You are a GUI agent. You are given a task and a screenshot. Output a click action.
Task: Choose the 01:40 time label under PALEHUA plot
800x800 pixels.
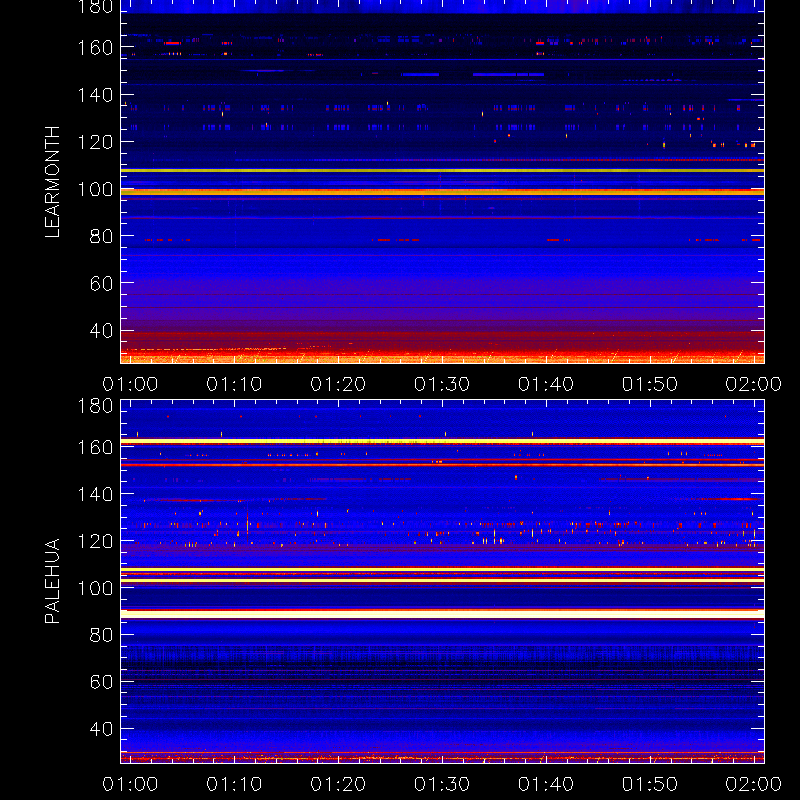pos(546,784)
